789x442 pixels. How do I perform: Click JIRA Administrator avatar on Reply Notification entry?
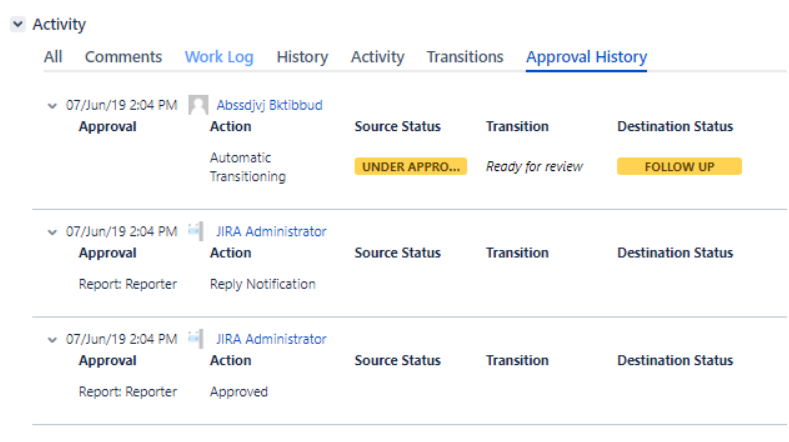[x=195, y=231]
